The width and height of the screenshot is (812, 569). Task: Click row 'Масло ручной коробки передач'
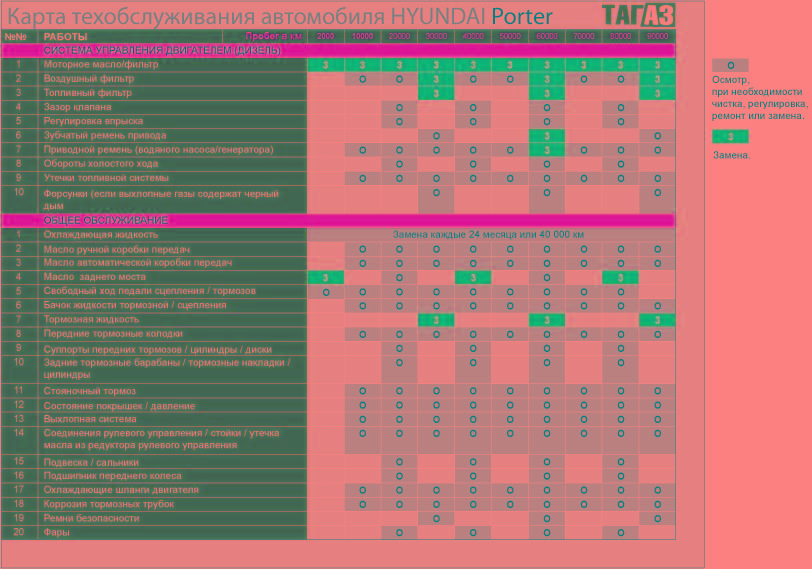(x=339, y=249)
